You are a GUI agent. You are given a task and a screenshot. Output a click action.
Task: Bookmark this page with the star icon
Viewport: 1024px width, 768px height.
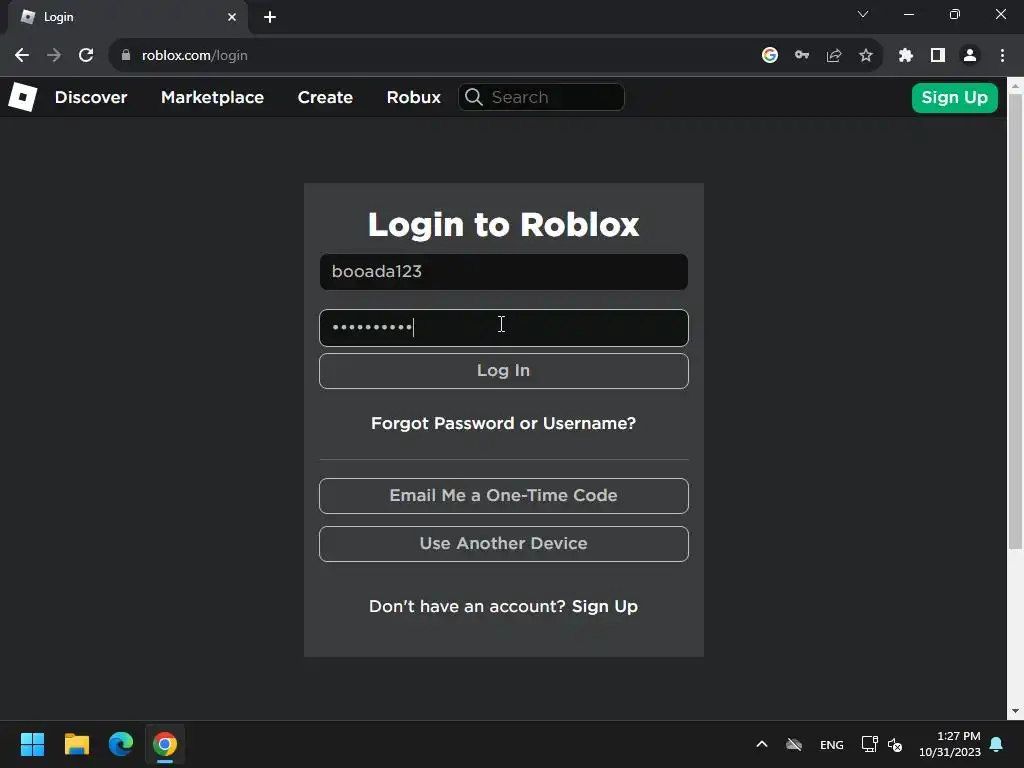866,56
